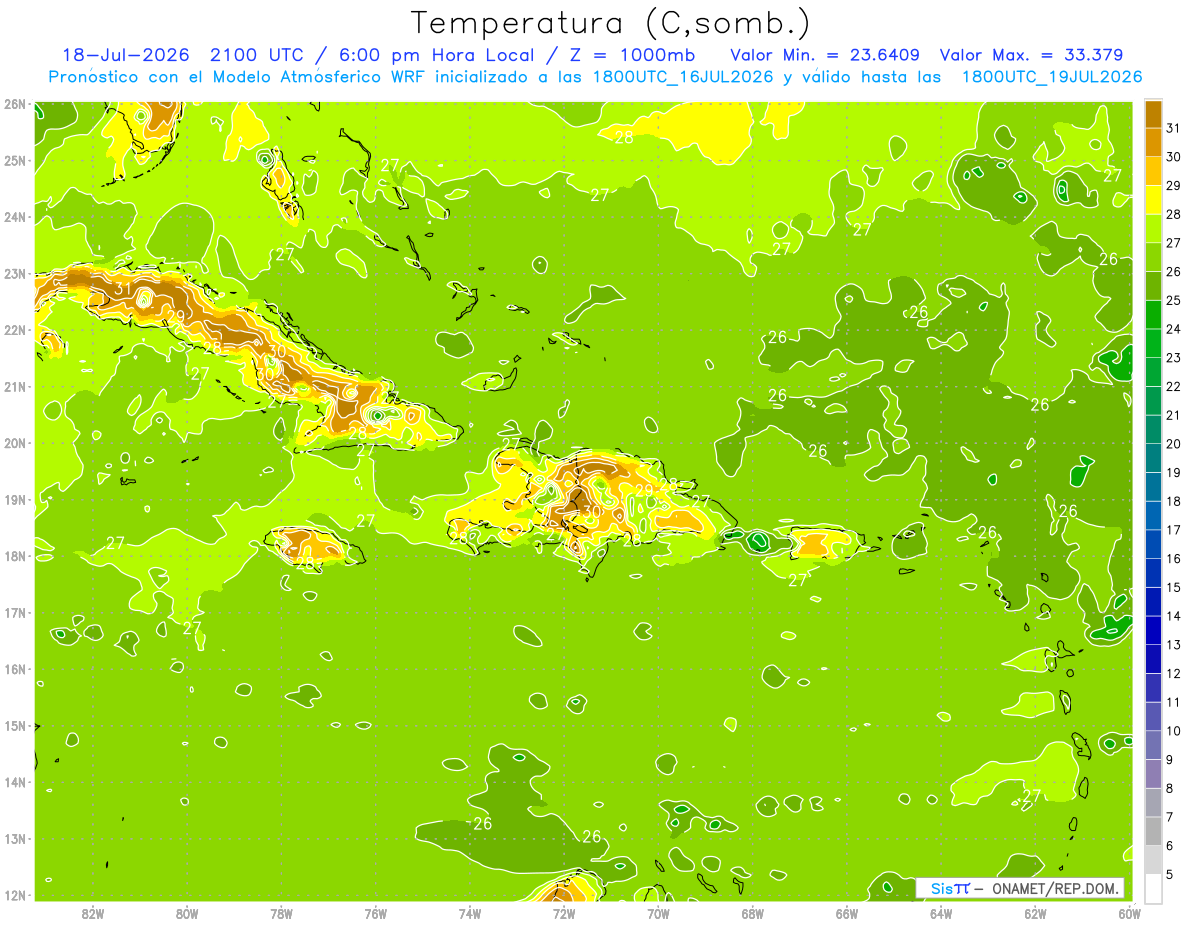The height and width of the screenshot is (927, 1200).
Task: Click the "62W" longitude axis label
Action: click(x=1035, y=913)
